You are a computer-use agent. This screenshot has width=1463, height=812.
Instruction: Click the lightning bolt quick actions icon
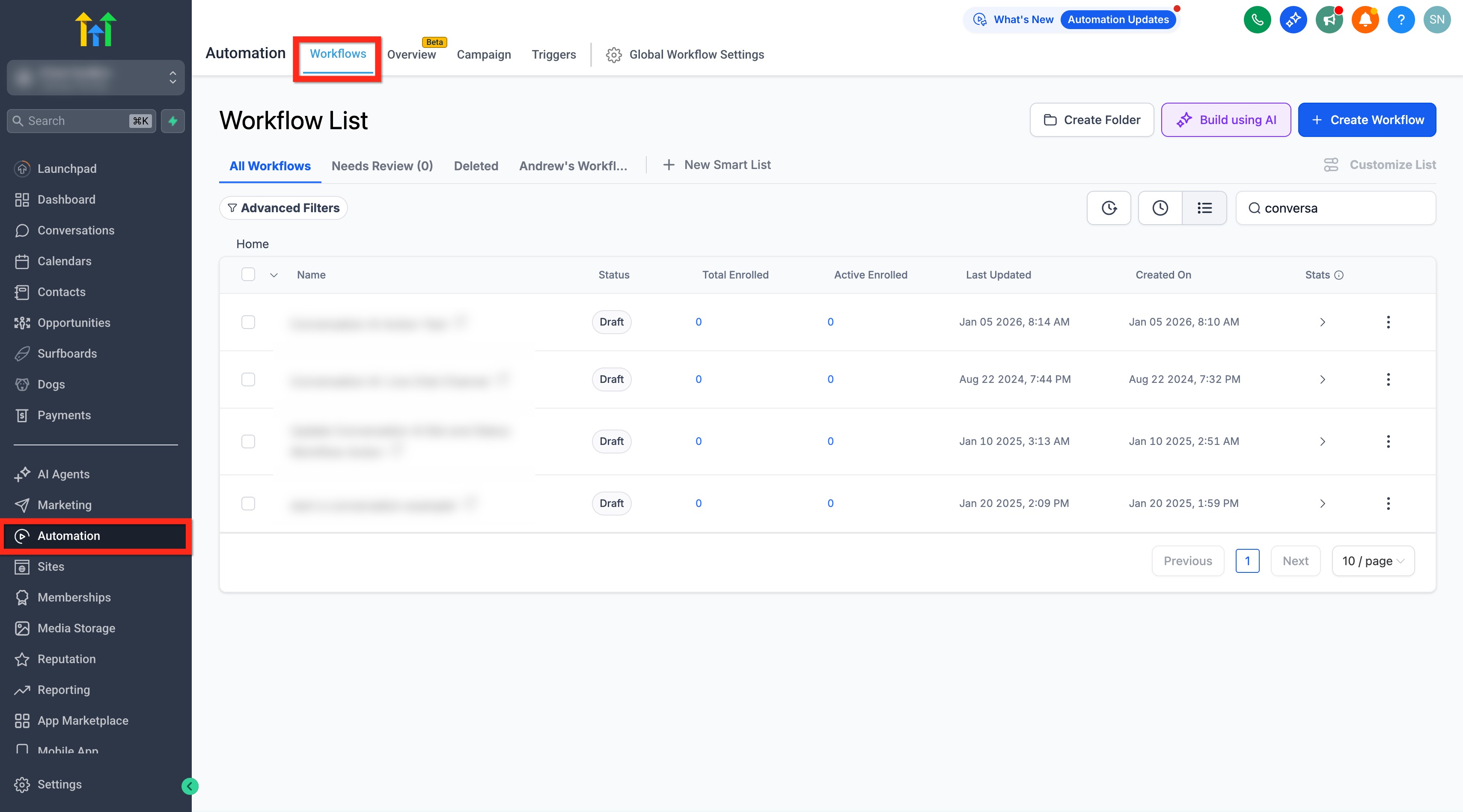(172, 121)
